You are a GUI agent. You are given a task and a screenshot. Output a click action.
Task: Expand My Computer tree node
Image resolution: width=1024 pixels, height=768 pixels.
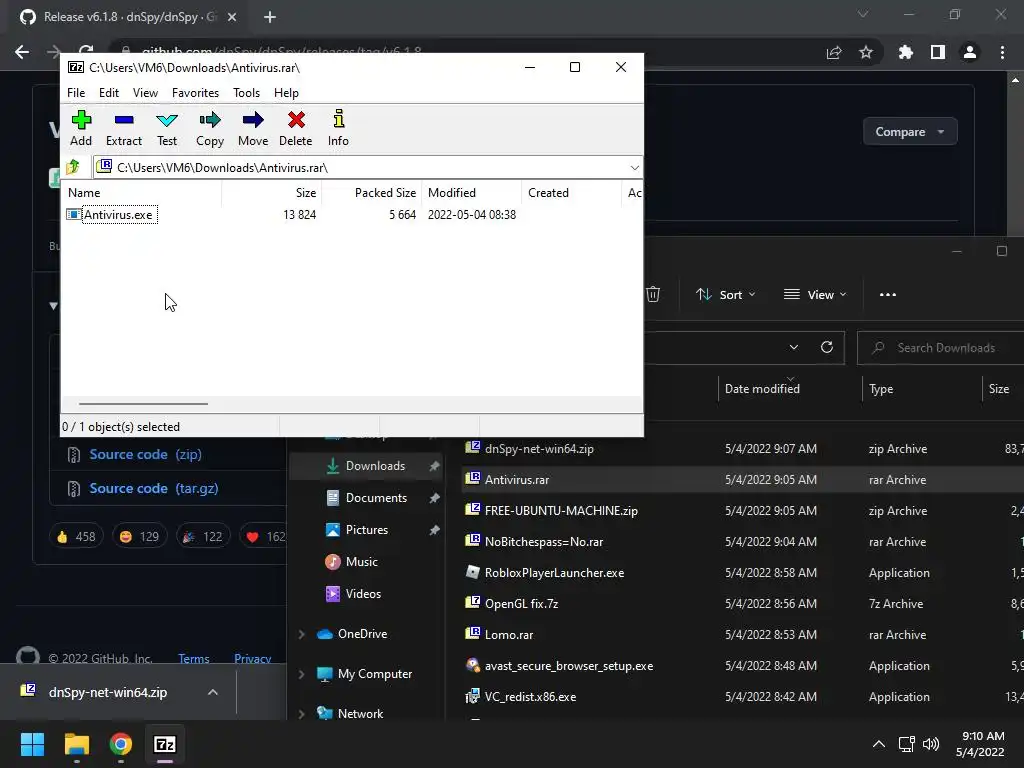click(x=302, y=674)
